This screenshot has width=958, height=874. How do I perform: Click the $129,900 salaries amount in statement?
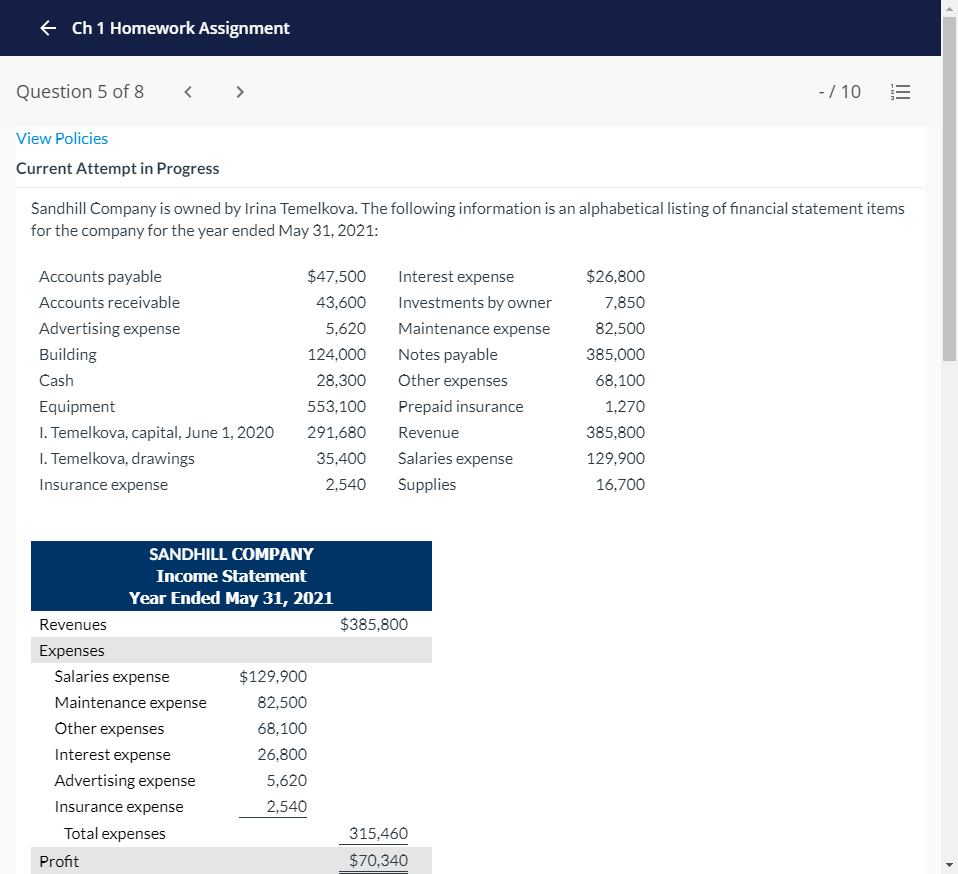[272, 677]
